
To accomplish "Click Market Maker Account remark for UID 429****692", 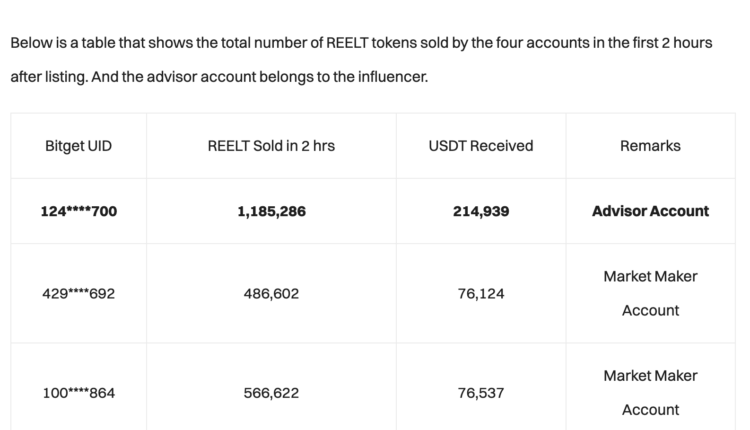I will tap(650, 293).
